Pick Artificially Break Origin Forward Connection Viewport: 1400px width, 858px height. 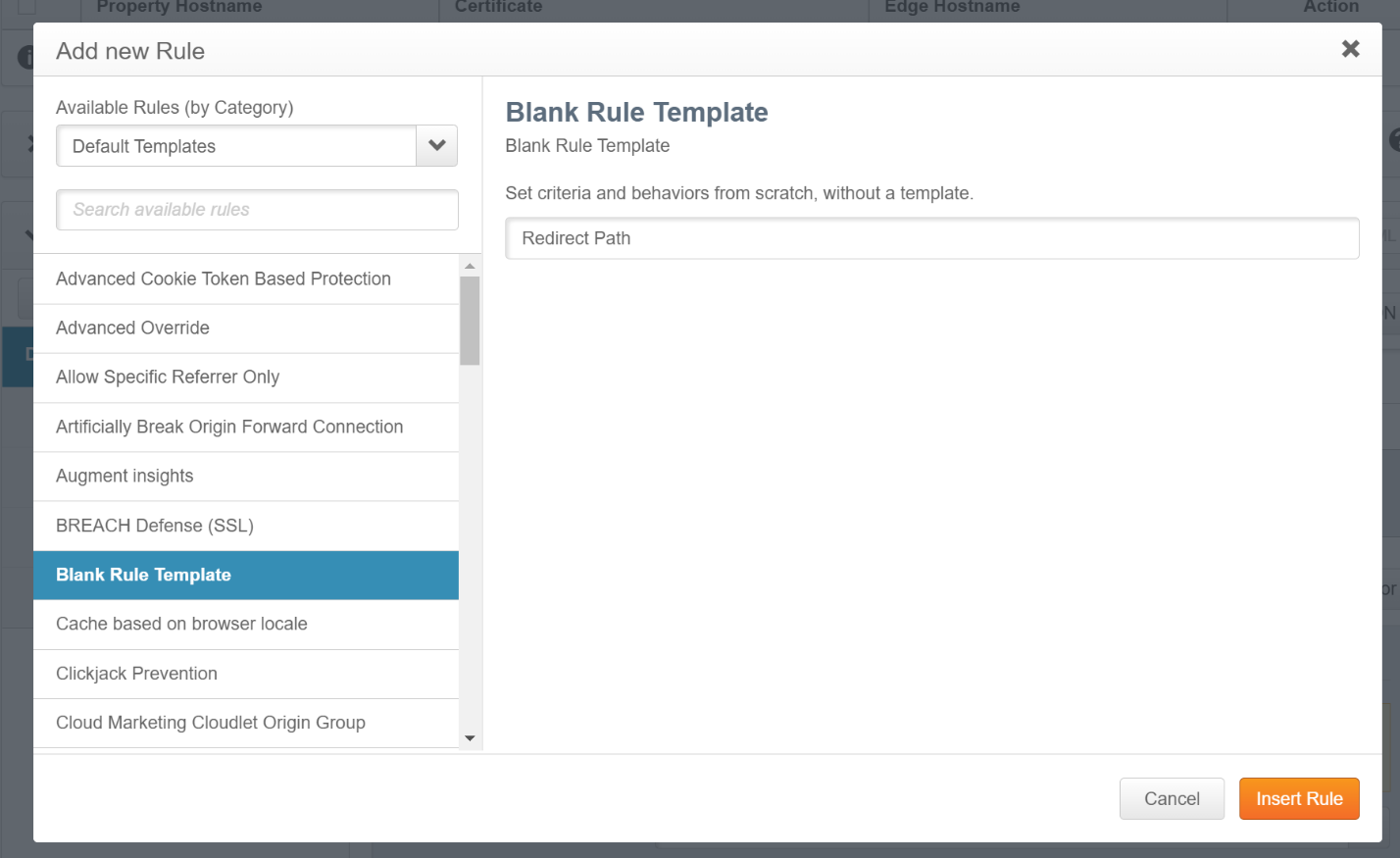229,428
